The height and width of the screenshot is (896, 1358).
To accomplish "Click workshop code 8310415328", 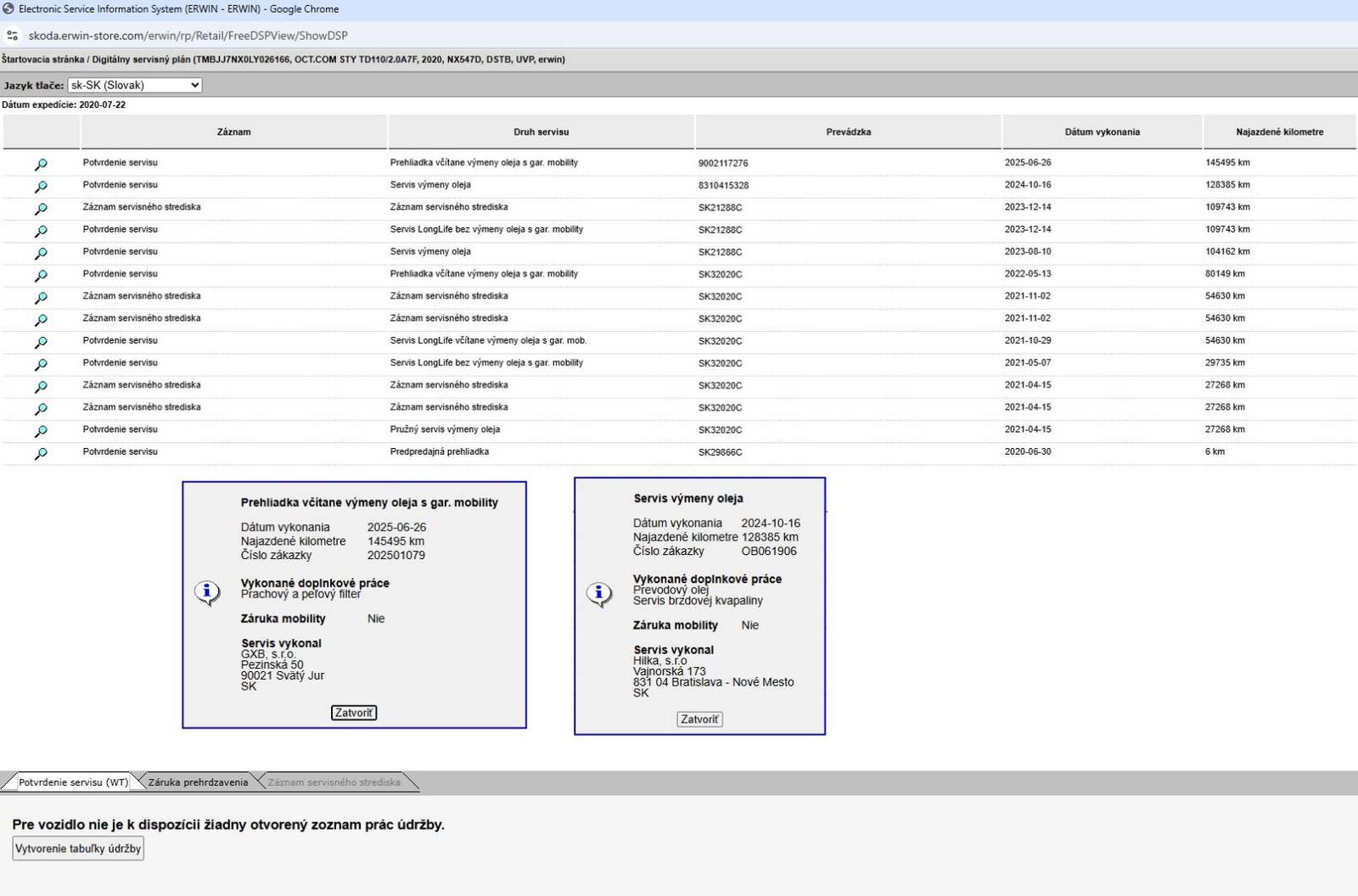I will coord(723,185).
